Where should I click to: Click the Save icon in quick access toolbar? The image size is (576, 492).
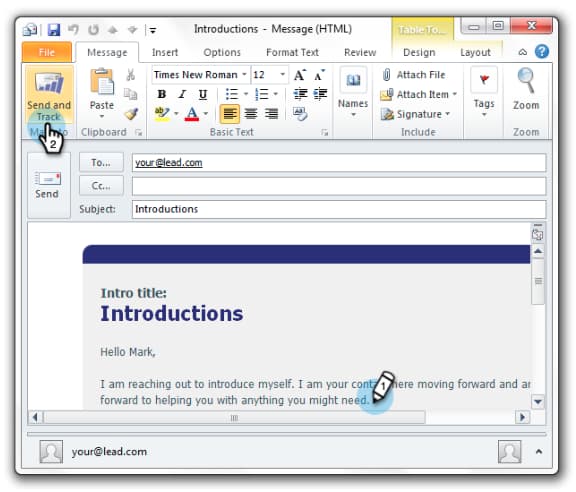tap(54, 29)
